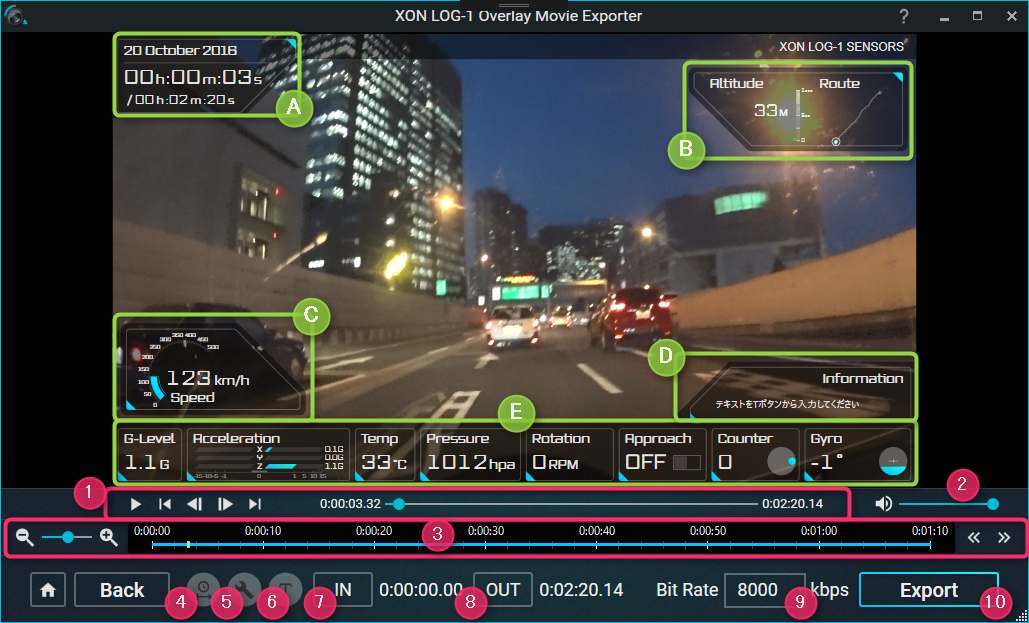Click the Back button
The width and height of the screenshot is (1029, 623).
[x=122, y=590]
